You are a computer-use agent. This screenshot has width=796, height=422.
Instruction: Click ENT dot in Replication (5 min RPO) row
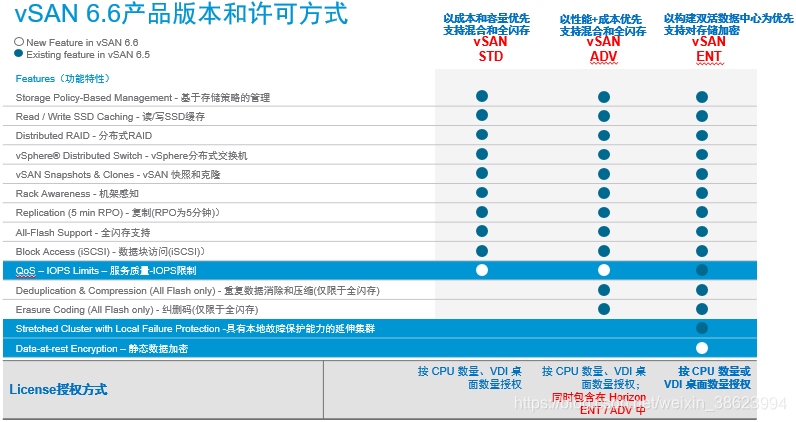[x=702, y=213]
